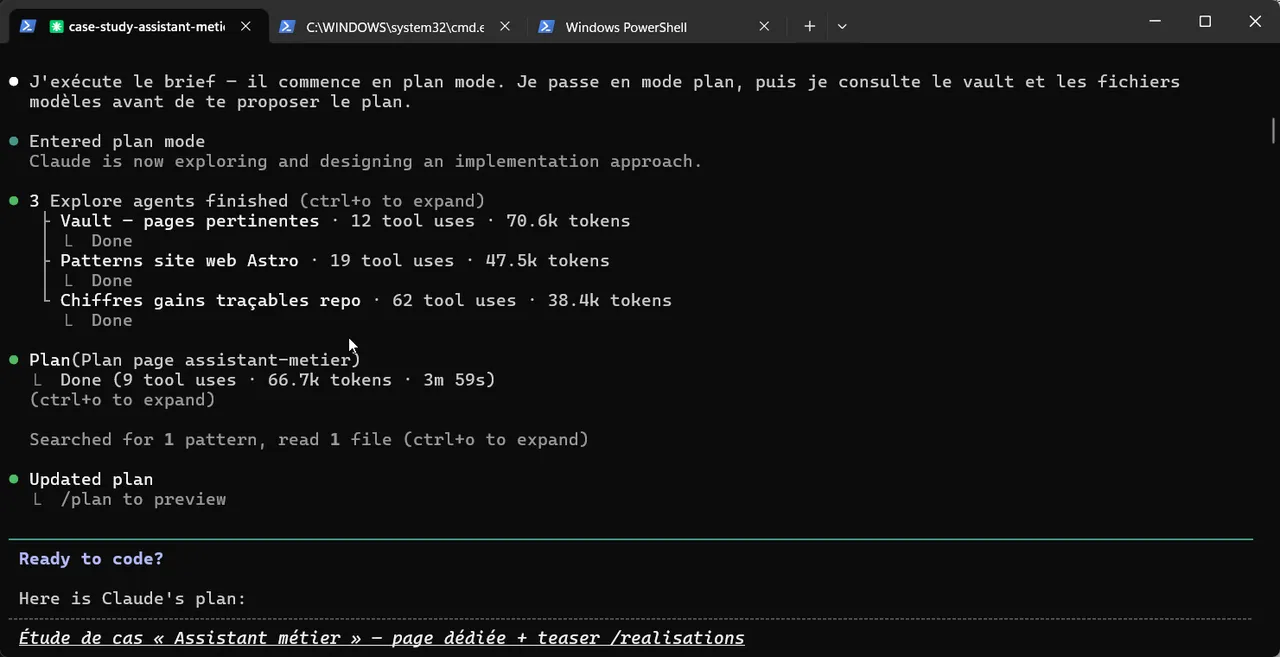Screen dimensions: 1280x657
Task: Click 'Plan(Plan page assistant-metier)' line
Action: click(x=194, y=360)
